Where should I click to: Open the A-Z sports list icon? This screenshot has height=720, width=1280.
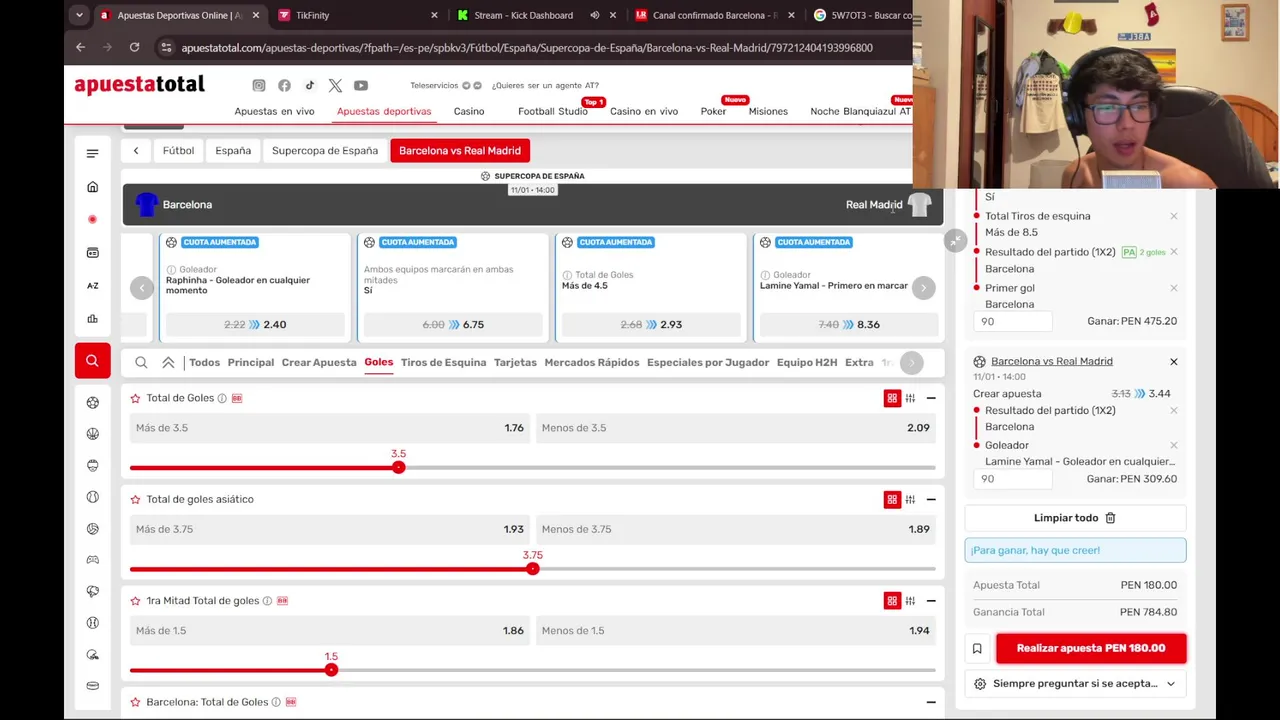pyautogui.click(x=92, y=286)
